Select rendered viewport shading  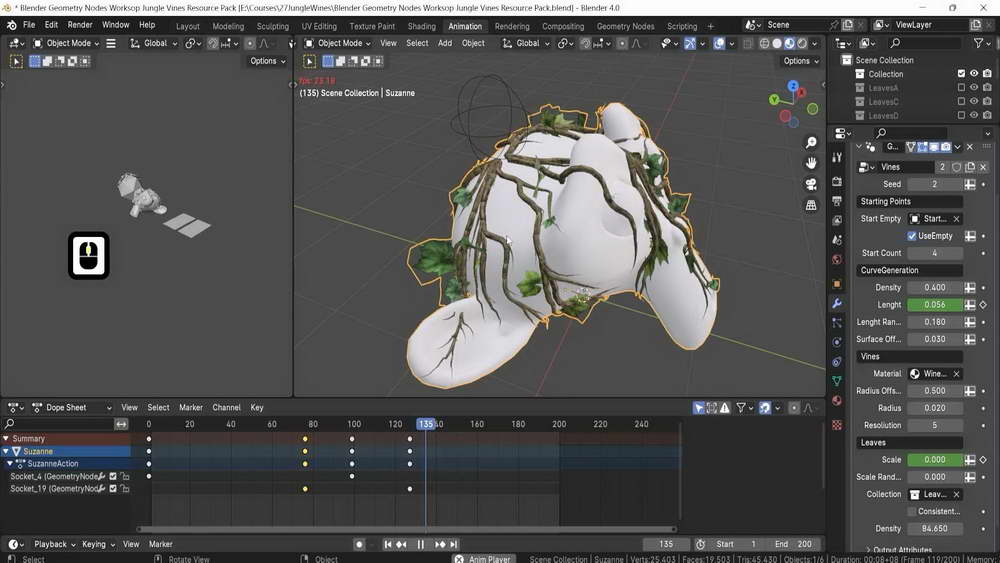point(802,43)
